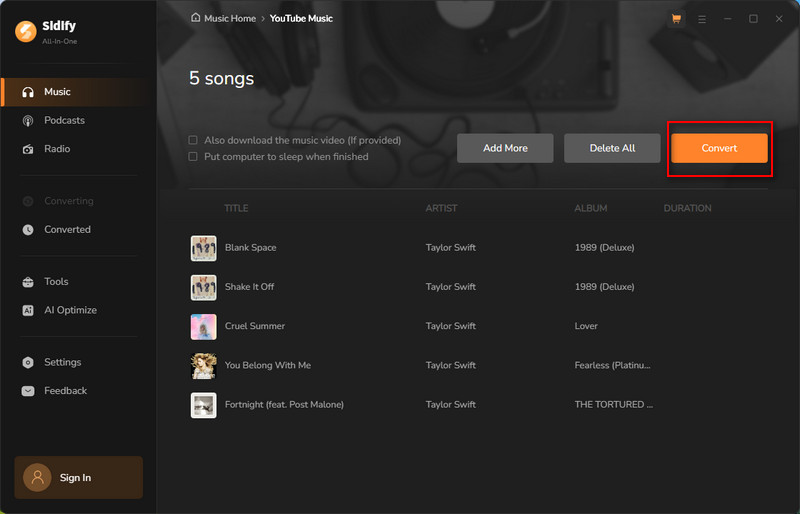The image size is (800, 514).
Task: Click the Converting status icon
Action: [x=28, y=201]
